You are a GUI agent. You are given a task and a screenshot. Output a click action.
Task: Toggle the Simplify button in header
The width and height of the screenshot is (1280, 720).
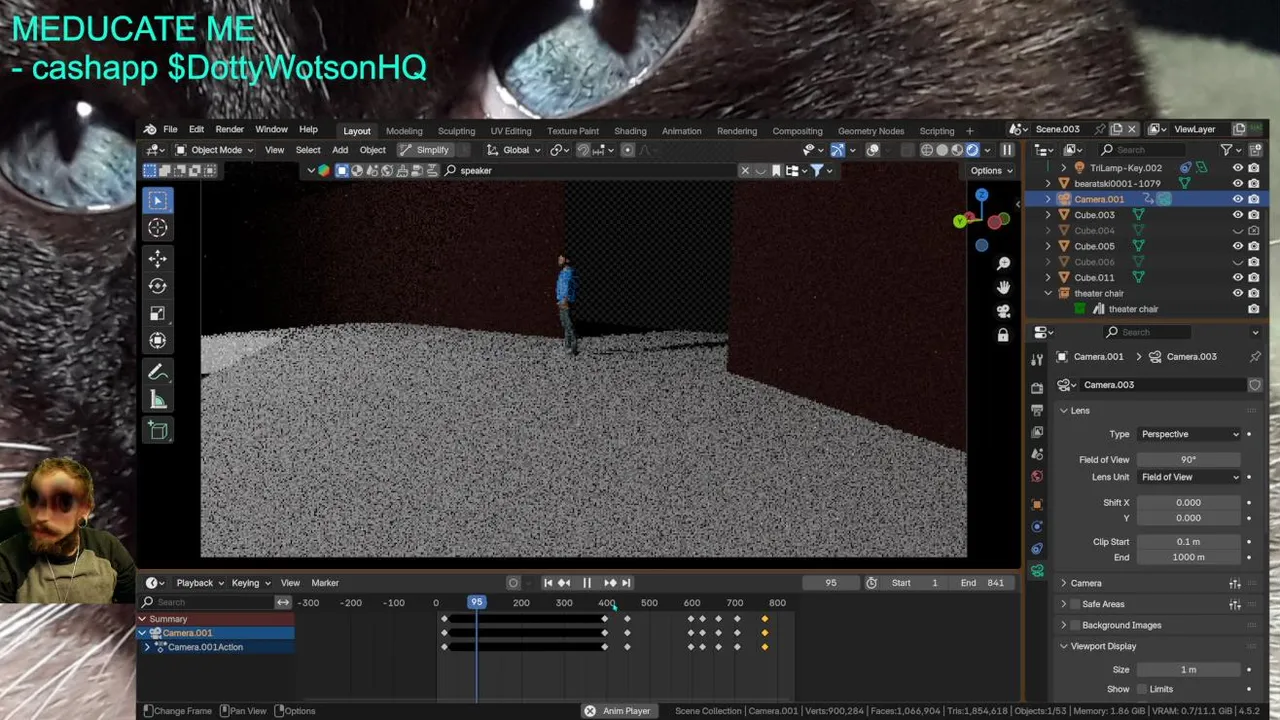[x=424, y=150]
